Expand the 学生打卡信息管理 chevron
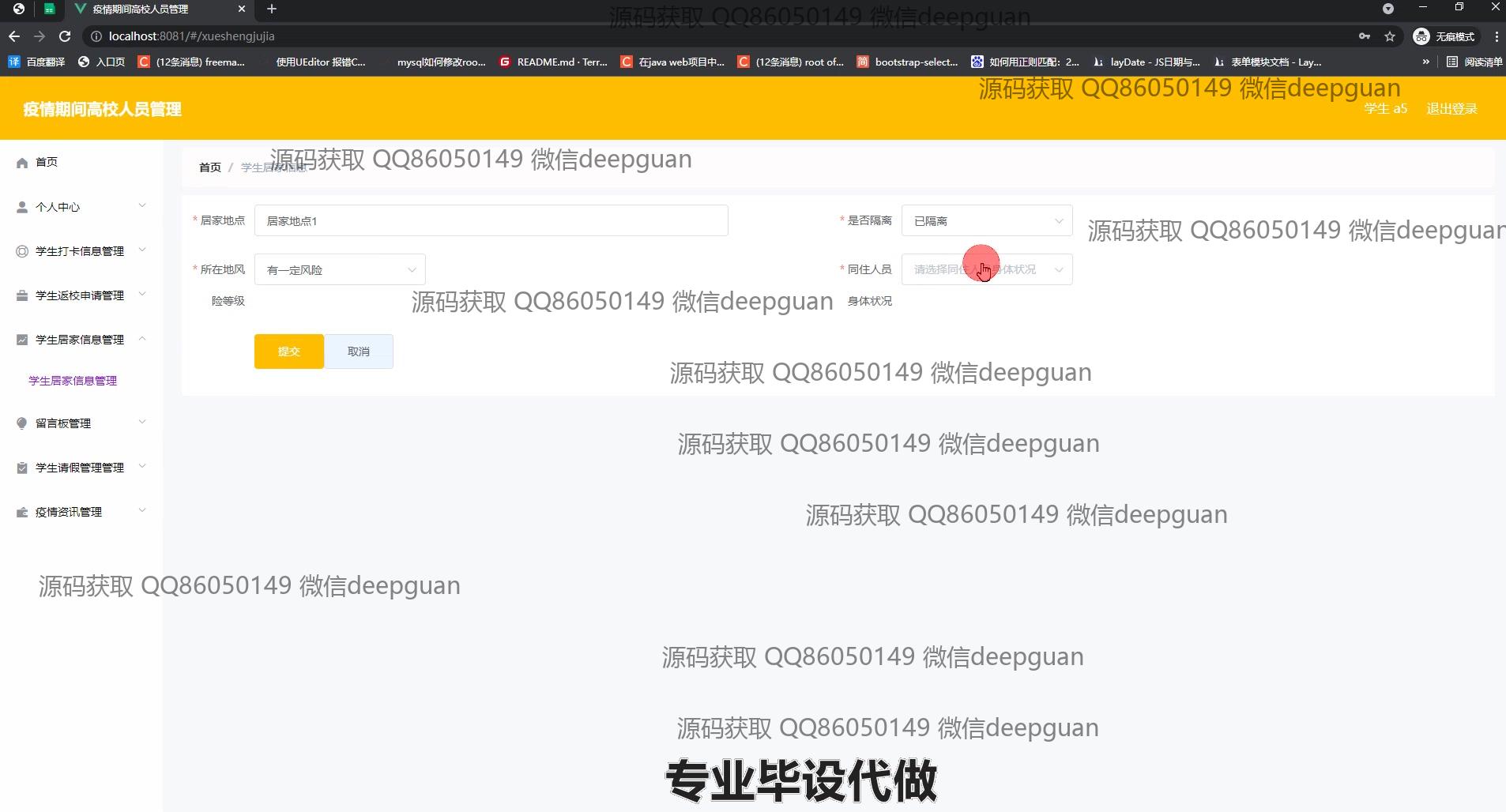The width and height of the screenshot is (1506, 812). [x=142, y=250]
